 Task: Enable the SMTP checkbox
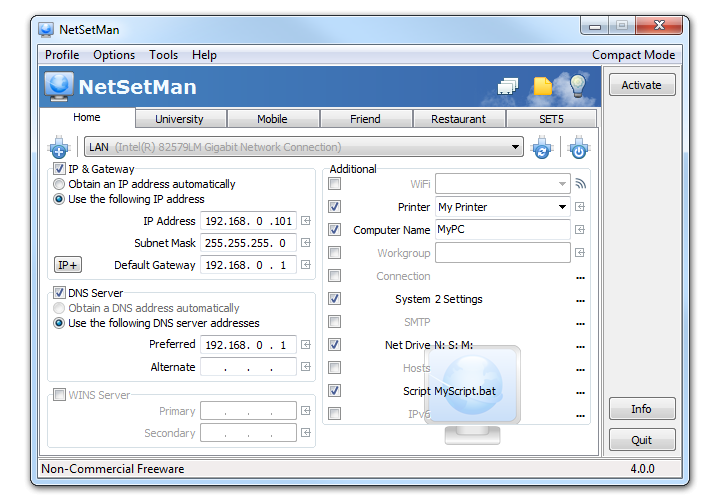coord(335,321)
